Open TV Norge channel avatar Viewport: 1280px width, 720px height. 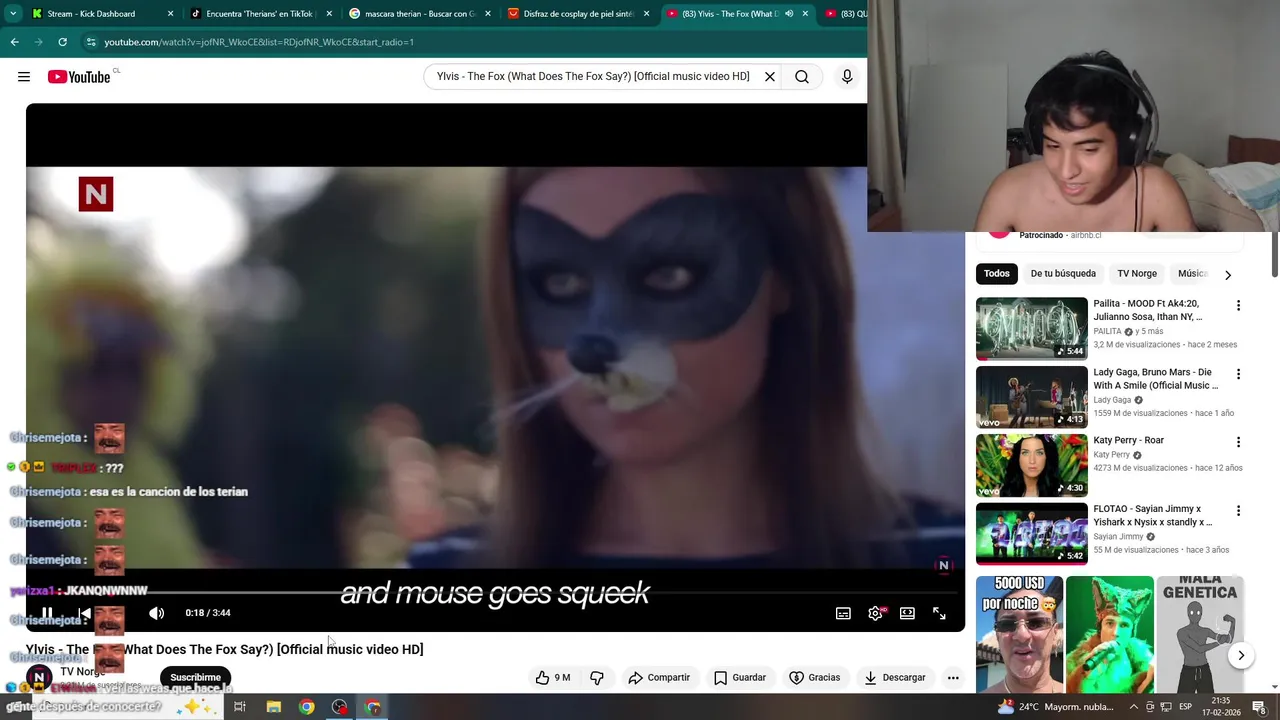coord(39,678)
